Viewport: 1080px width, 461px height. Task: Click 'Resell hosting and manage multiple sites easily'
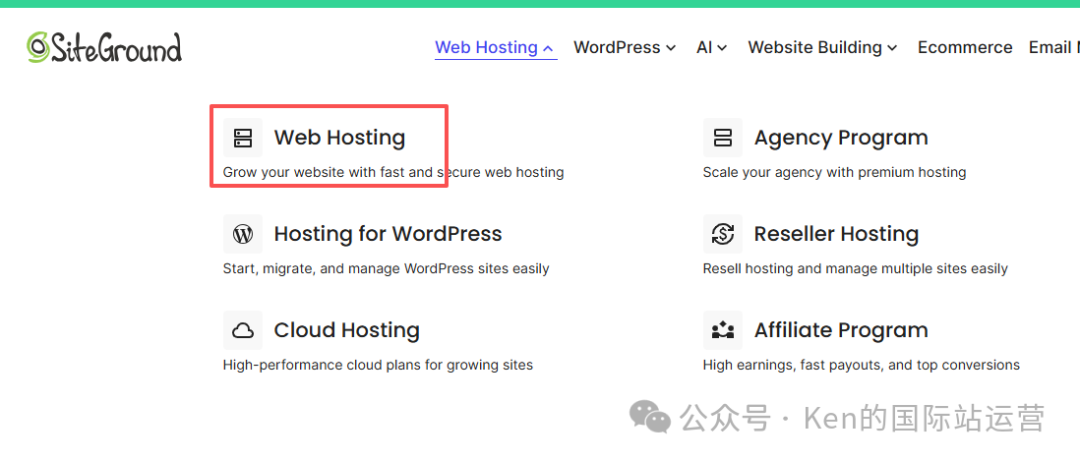coord(855,269)
